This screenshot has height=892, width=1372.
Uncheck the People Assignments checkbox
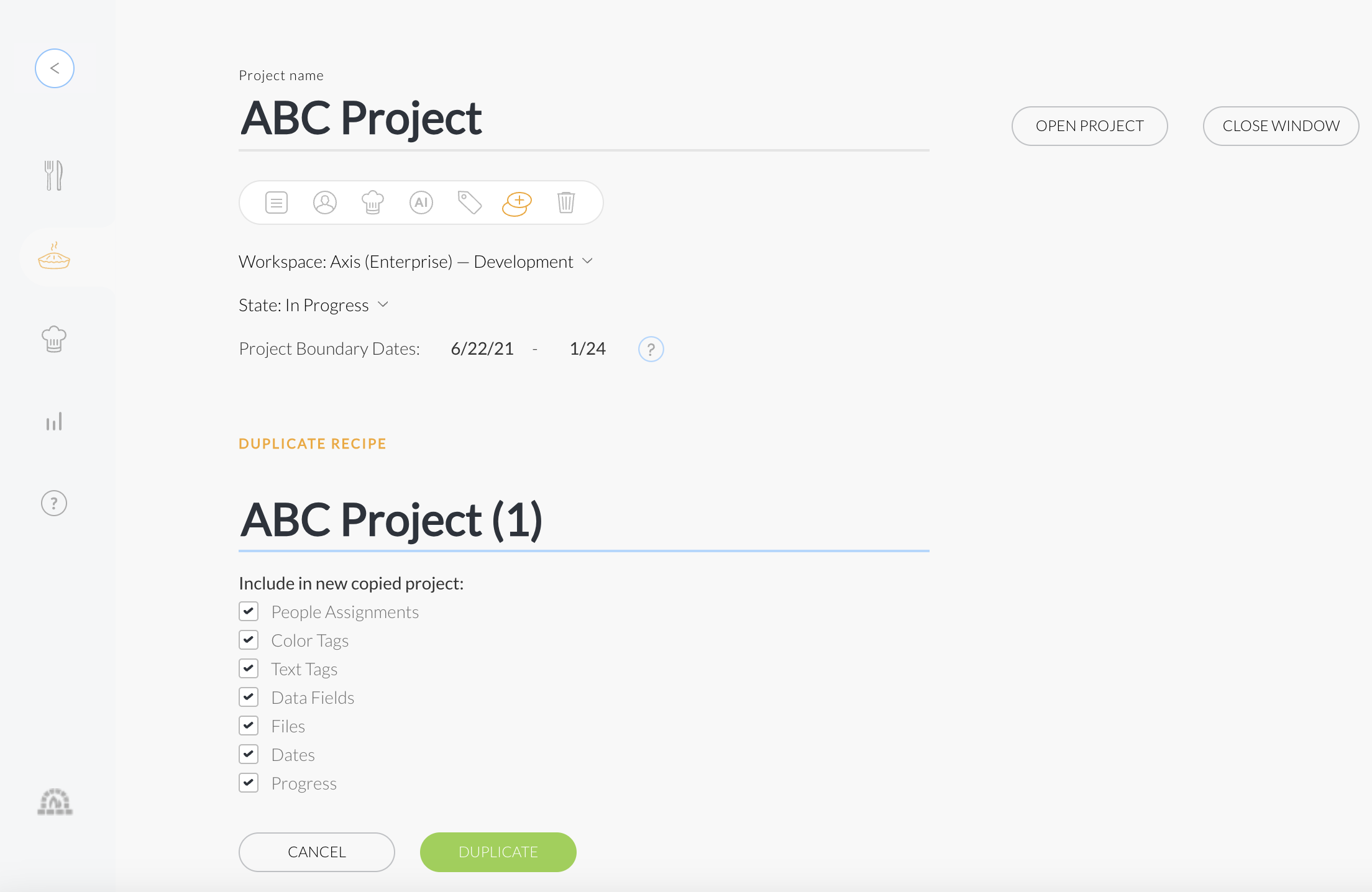249,611
